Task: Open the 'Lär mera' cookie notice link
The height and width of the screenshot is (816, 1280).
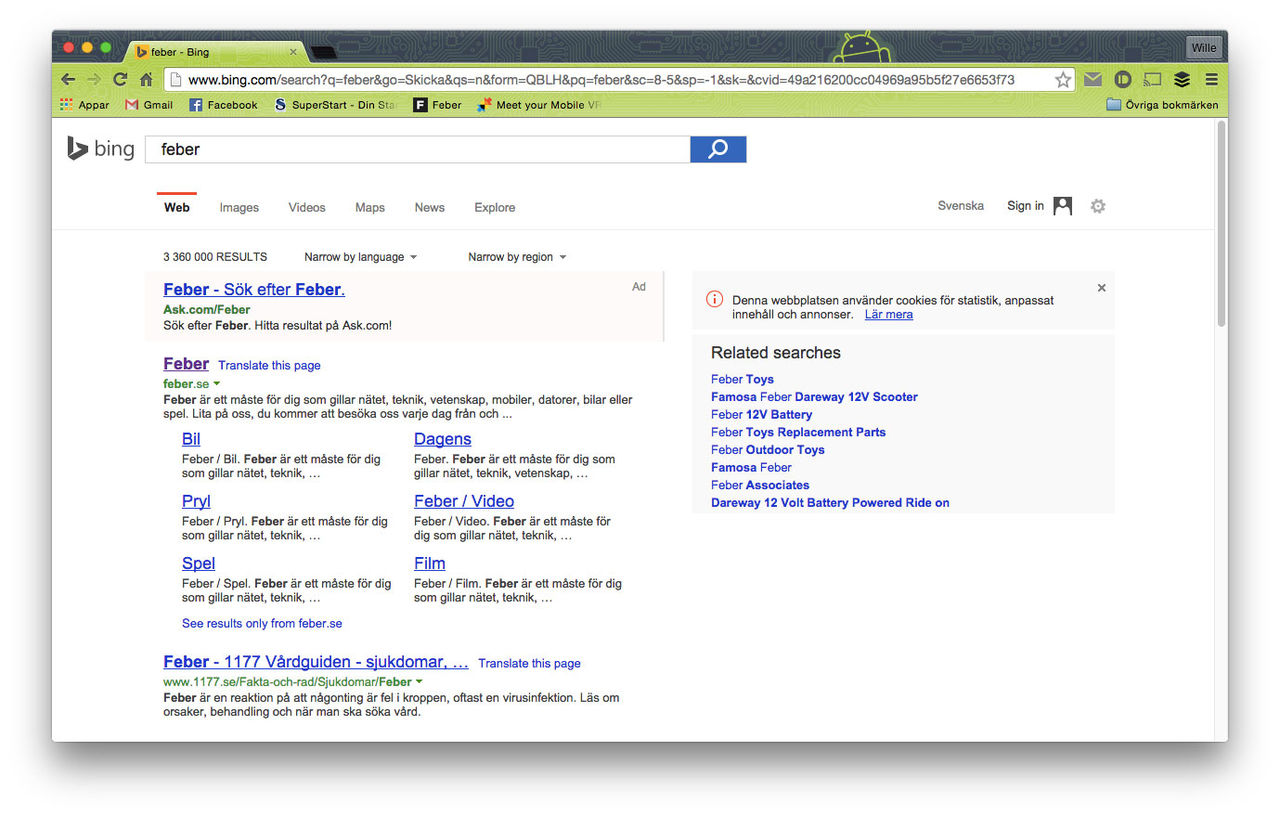Action: tap(888, 313)
